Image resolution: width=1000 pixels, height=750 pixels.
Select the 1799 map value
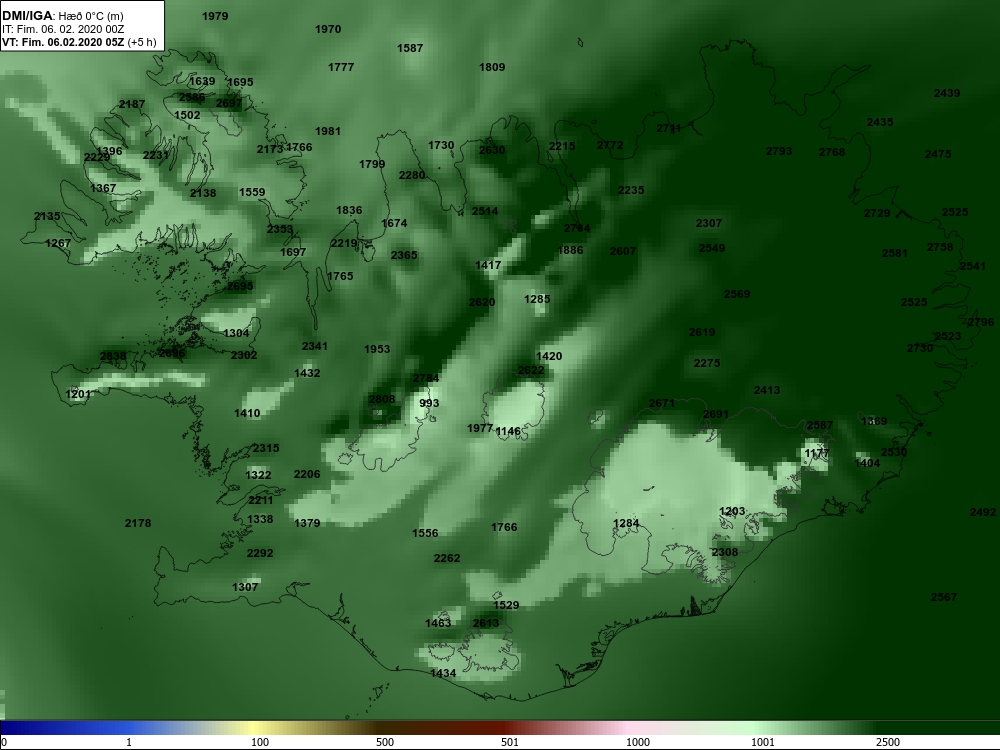click(x=372, y=164)
